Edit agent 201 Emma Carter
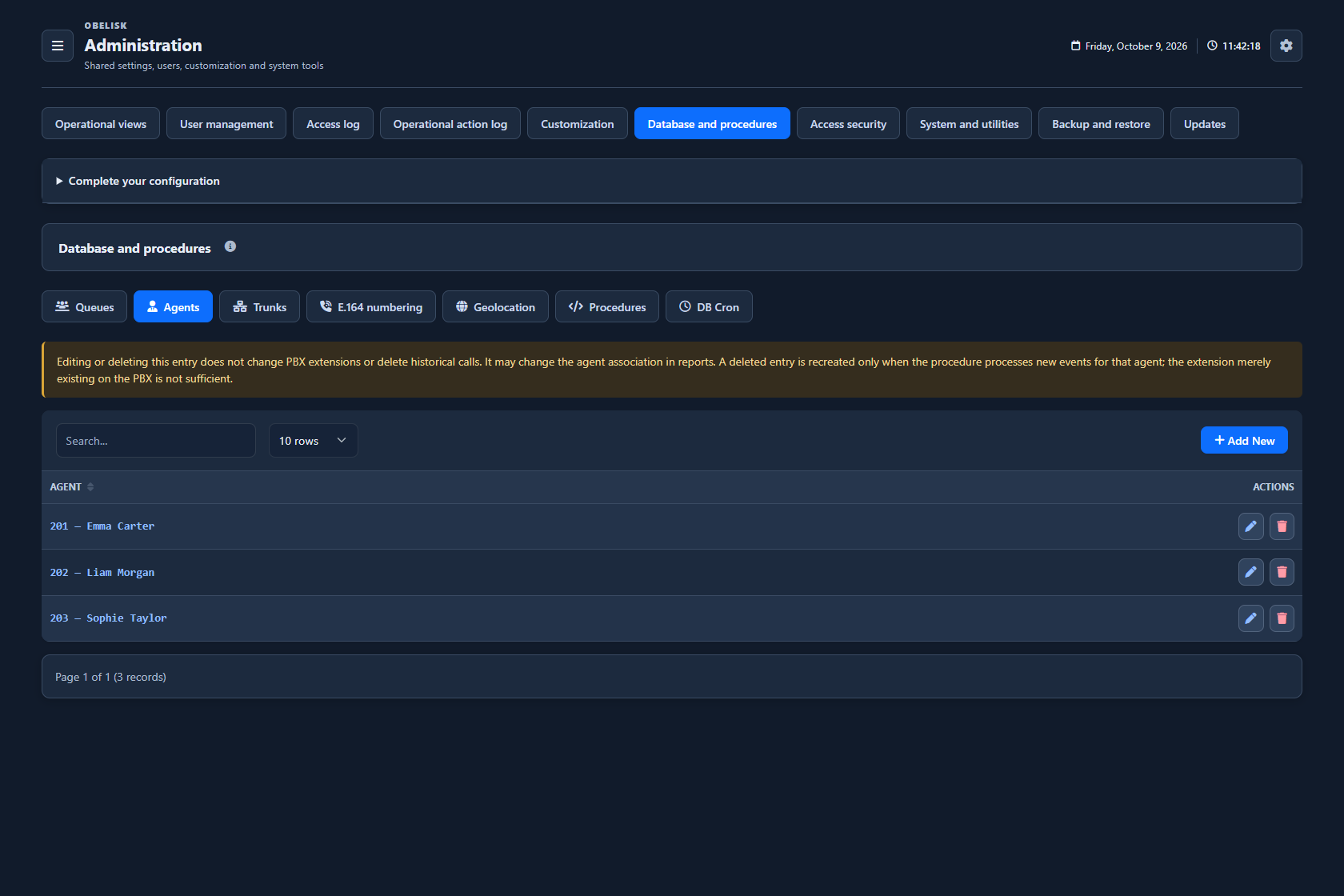Screen dimensions: 1344x896 (x=1250, y=526)
